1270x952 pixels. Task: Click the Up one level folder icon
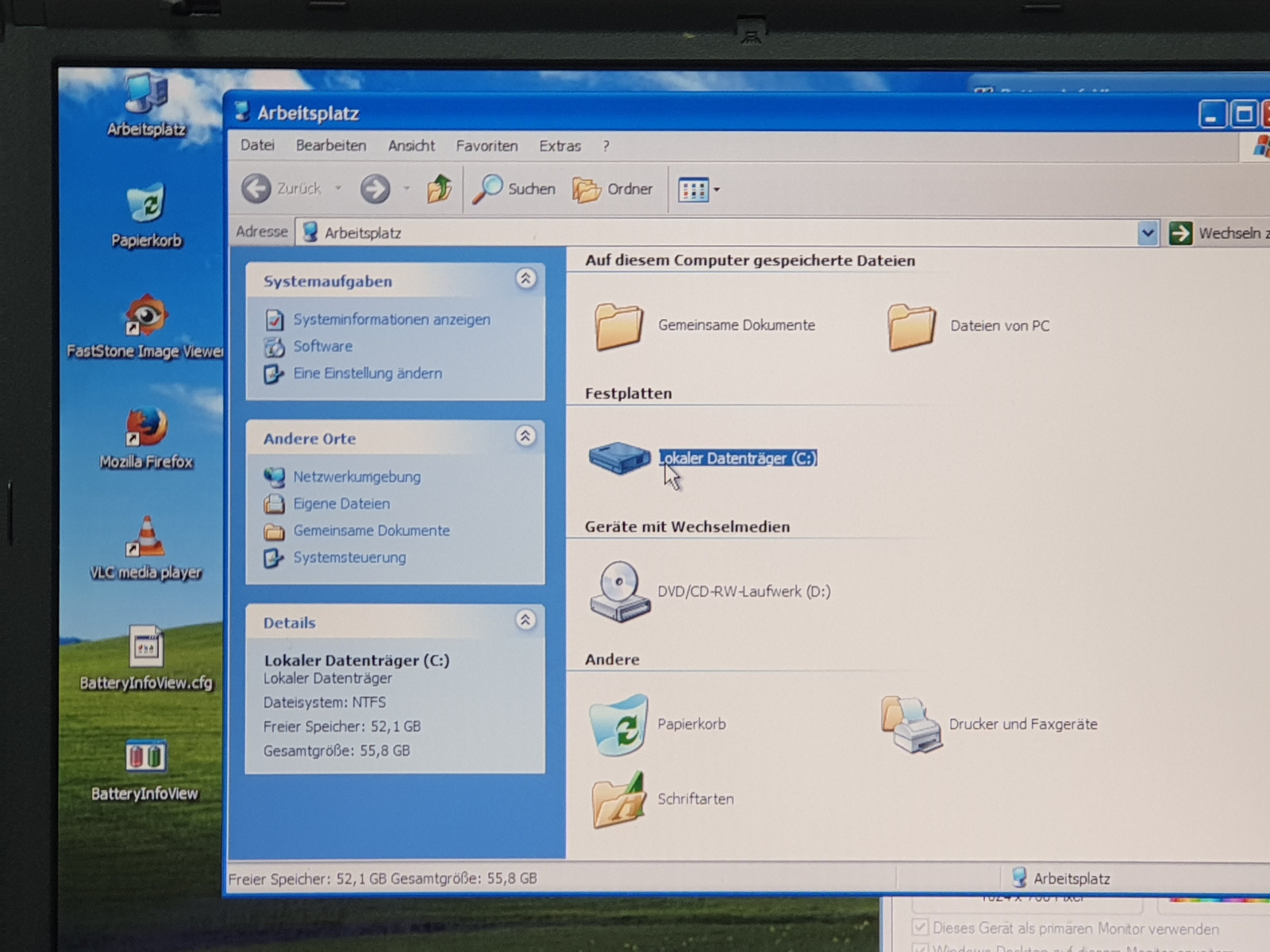click(439, 189)
